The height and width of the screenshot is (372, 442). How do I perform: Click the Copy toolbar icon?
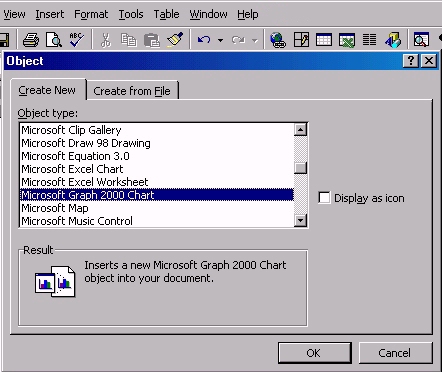point(128,40)
